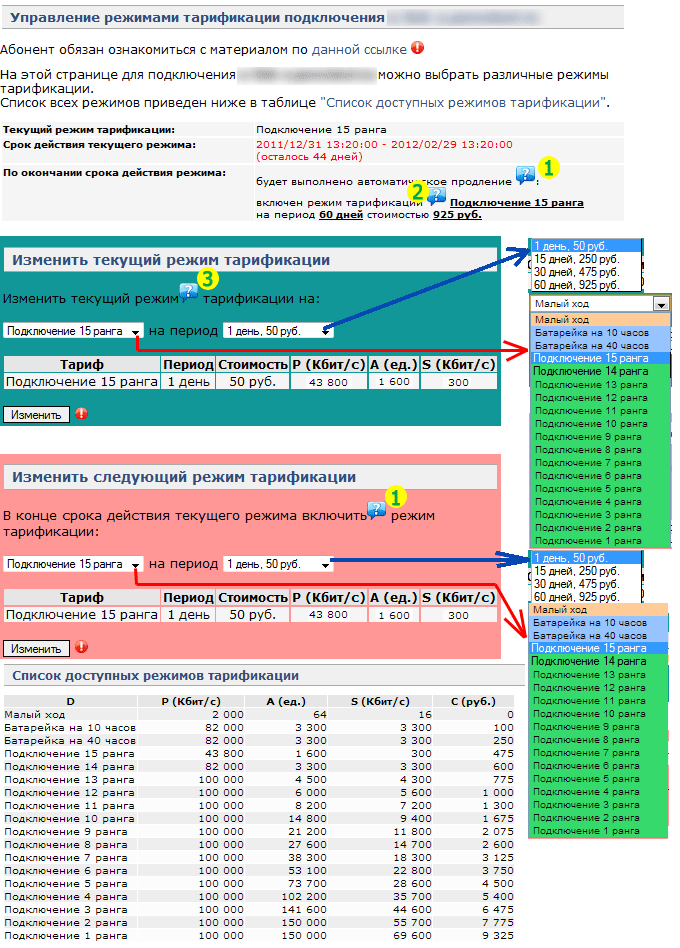Pick '30 дней, 475 руб.' in the pink section's period list
This screenshot has height=948, width=680.
tap(586, 584)
